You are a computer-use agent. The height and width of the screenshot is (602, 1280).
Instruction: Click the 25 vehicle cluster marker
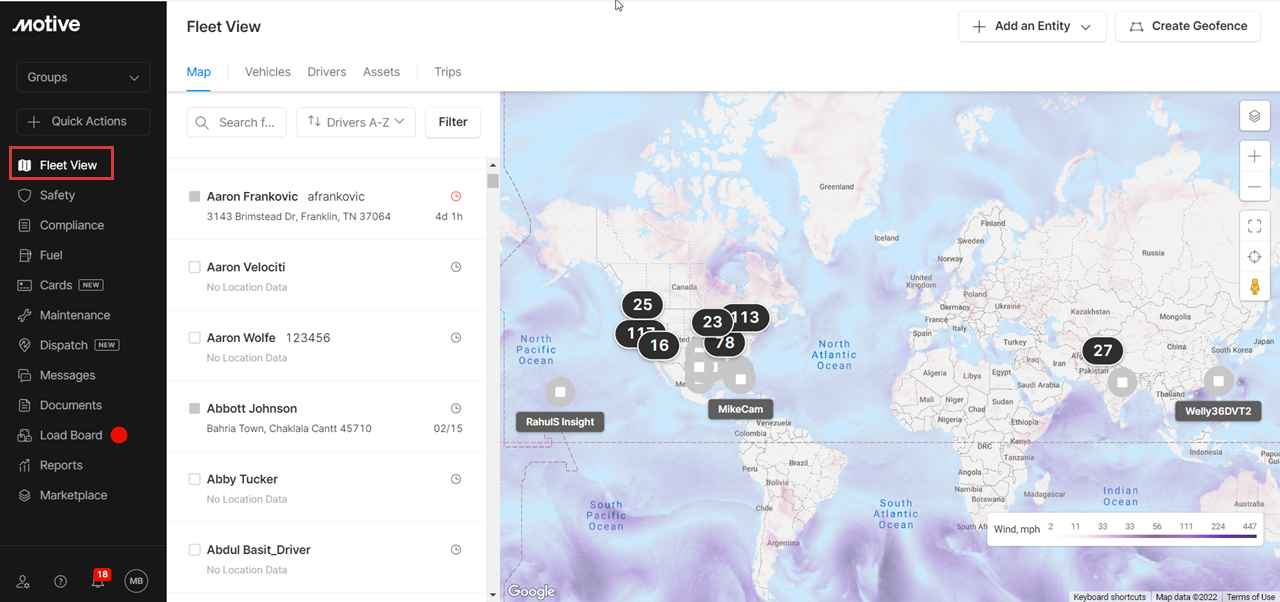643,305
